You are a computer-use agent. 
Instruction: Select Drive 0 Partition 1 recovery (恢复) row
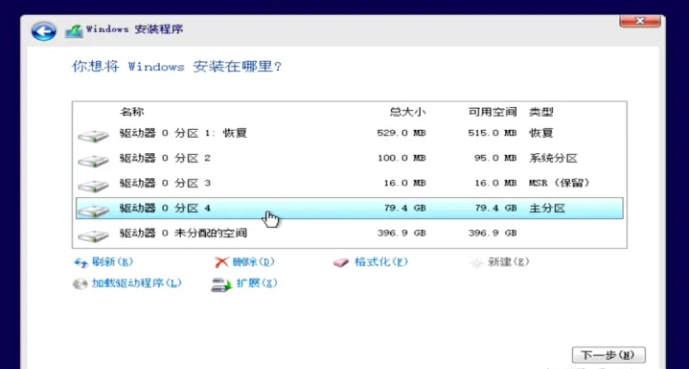(x=350, y=134)
